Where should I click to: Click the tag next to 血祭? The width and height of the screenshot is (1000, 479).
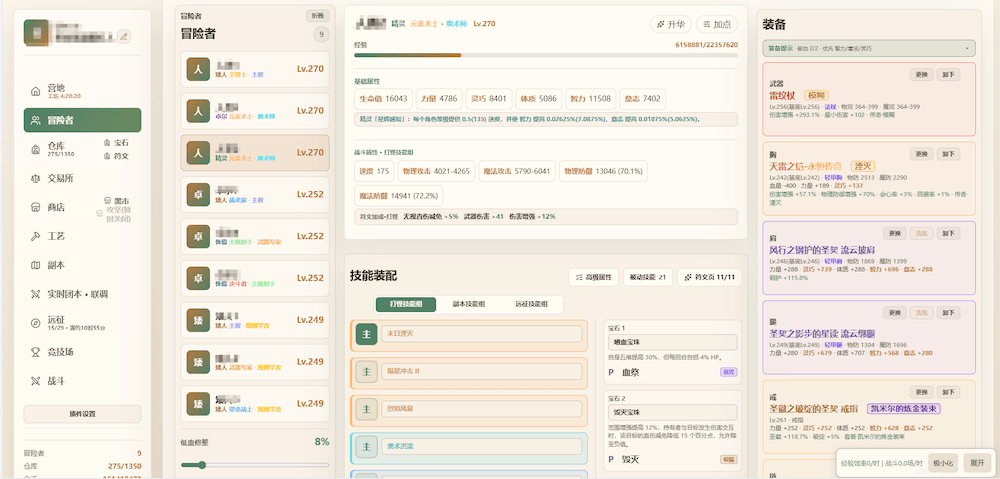pos(728,372)
